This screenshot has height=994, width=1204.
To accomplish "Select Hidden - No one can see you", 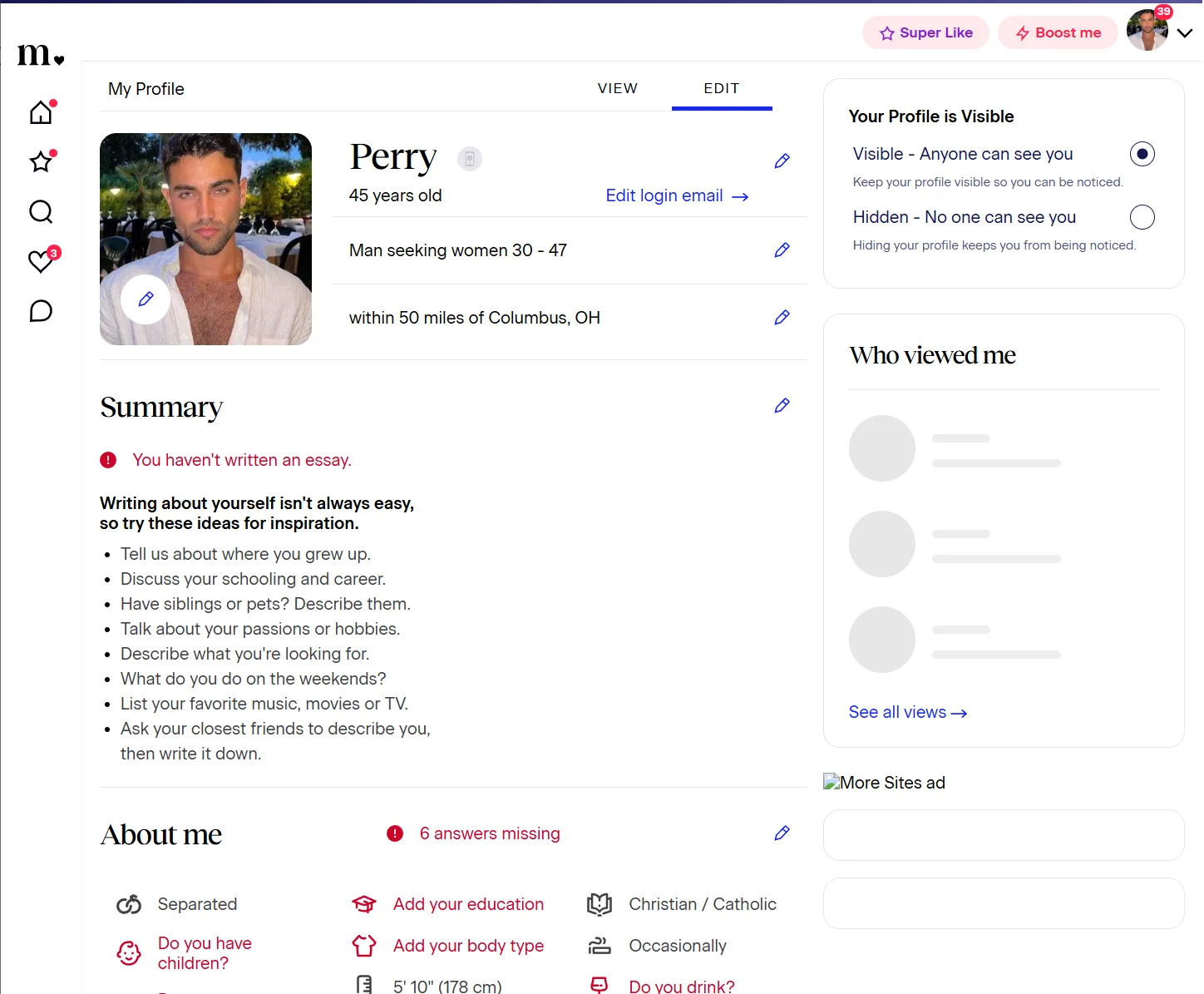I will point(1142,217).
